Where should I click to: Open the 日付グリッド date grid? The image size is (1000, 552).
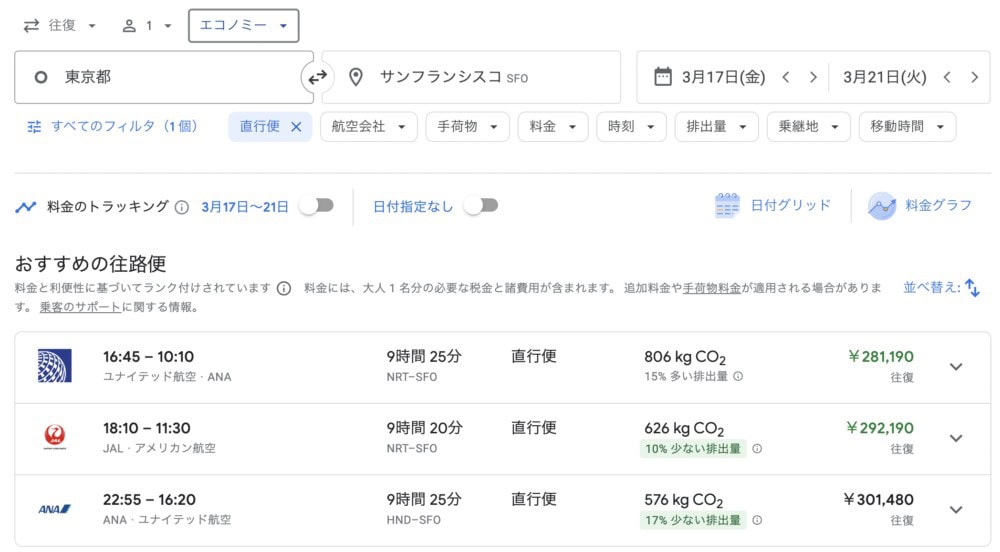click(773, 205)
